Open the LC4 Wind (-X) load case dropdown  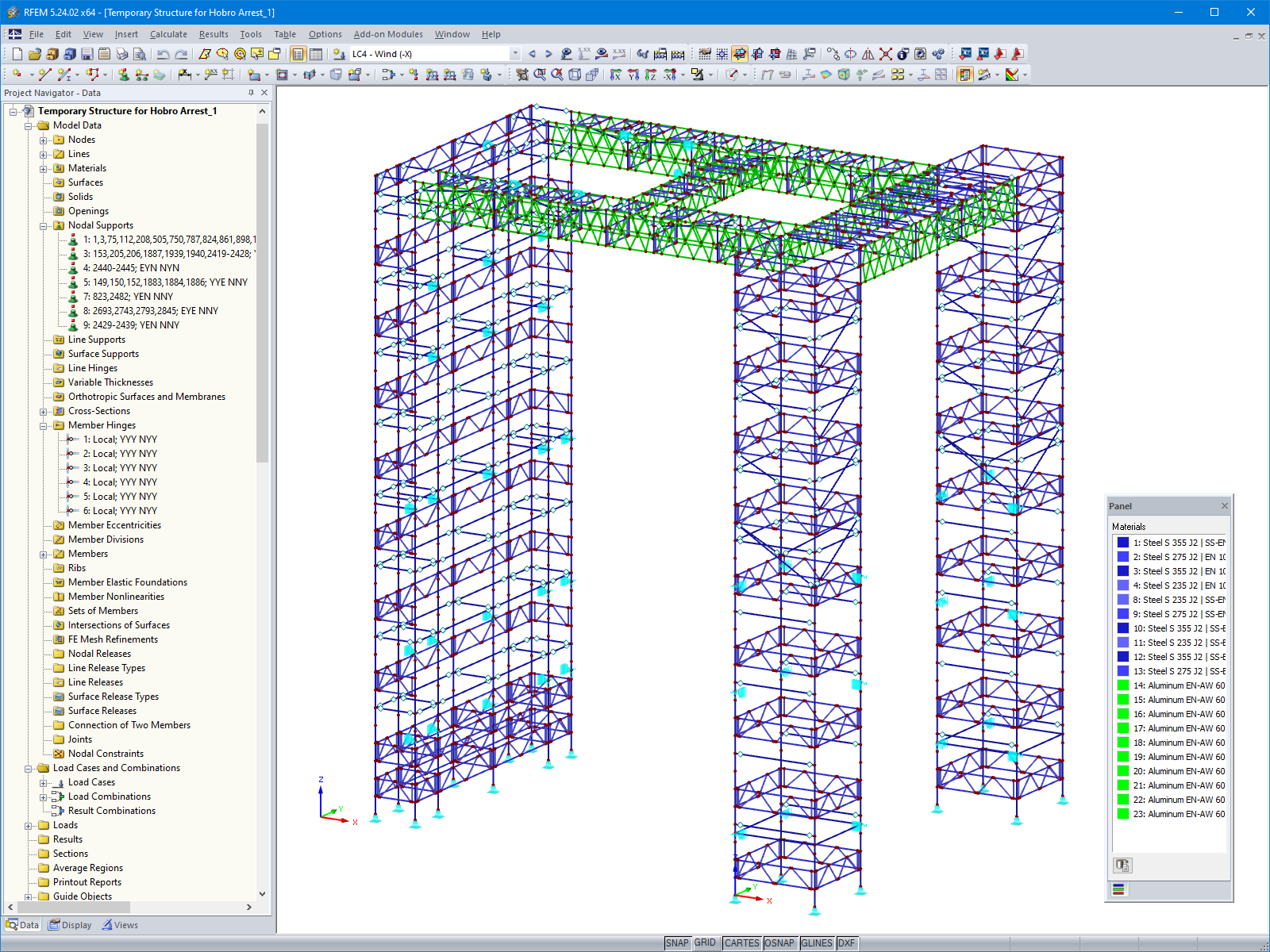tap(514, 54)
